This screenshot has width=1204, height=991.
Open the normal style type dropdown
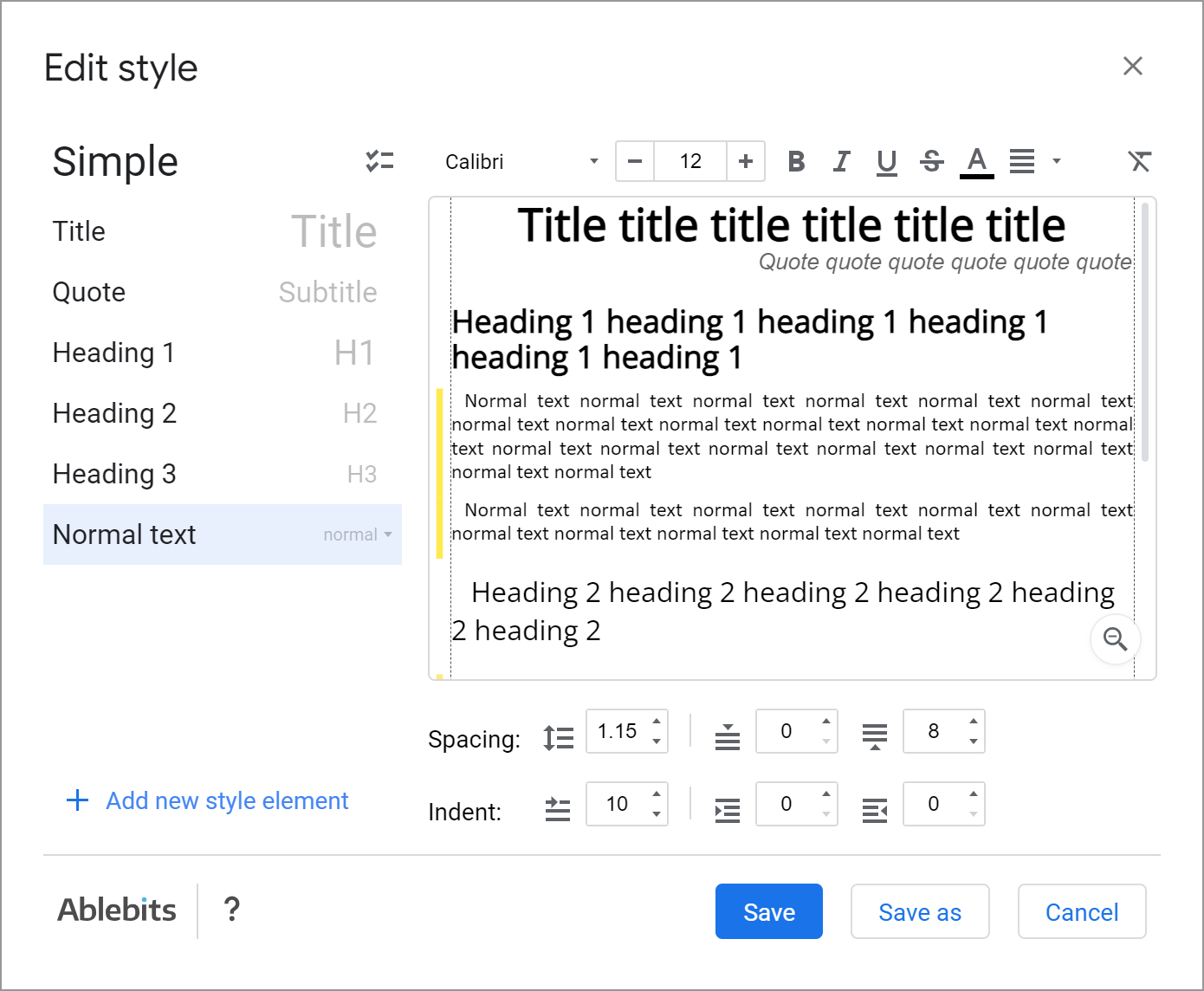pyautogui.click(x=357, y=535)
